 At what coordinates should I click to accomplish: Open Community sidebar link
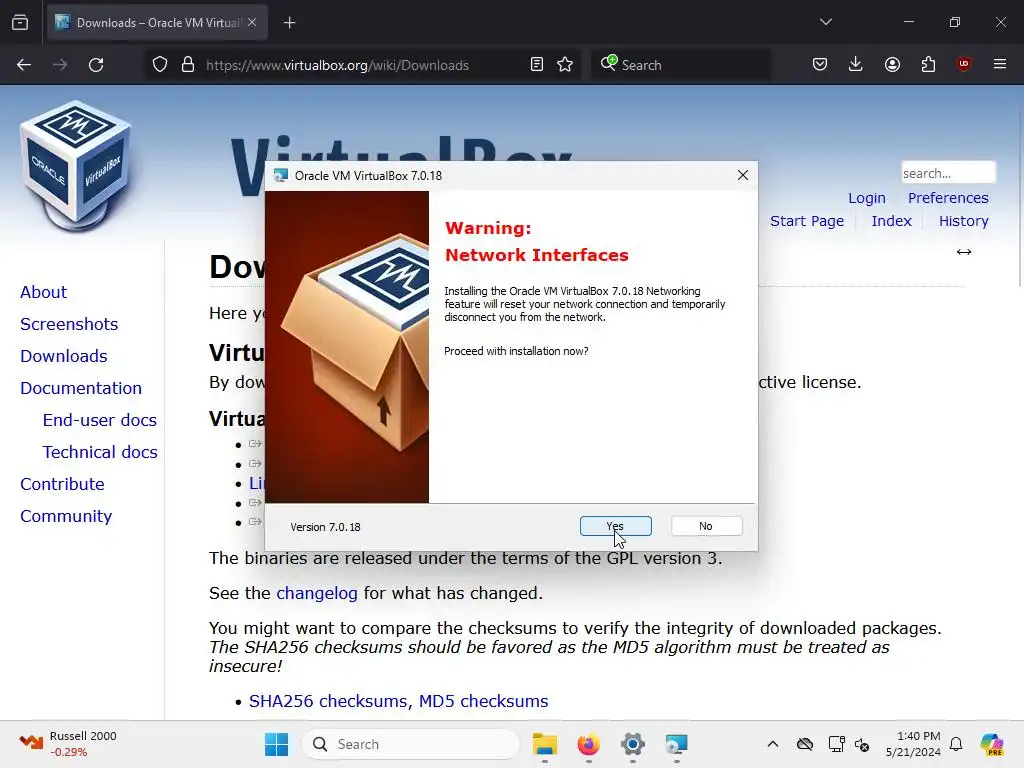pyautogui.click(x=66, y=516)
